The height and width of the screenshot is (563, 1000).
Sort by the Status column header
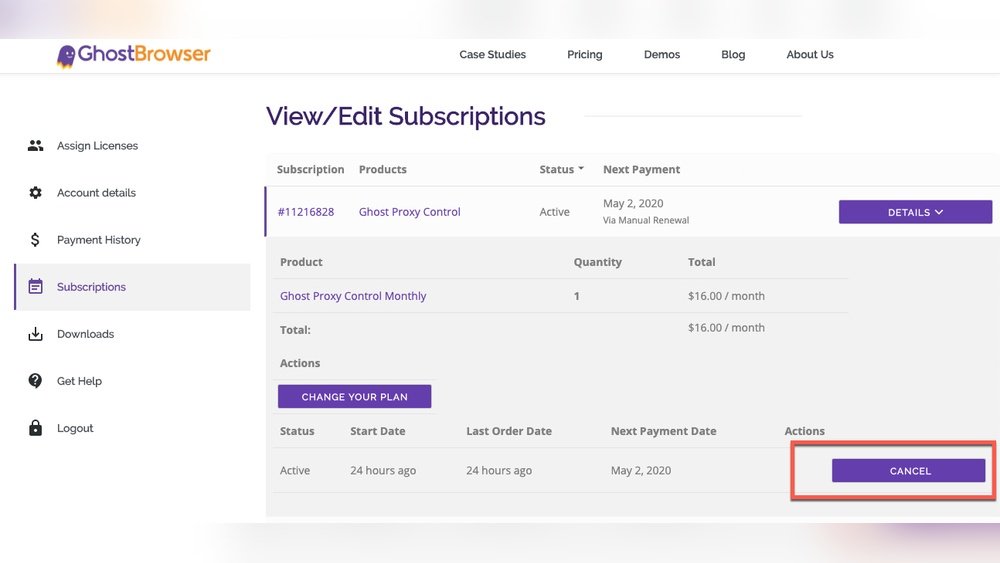561,170
